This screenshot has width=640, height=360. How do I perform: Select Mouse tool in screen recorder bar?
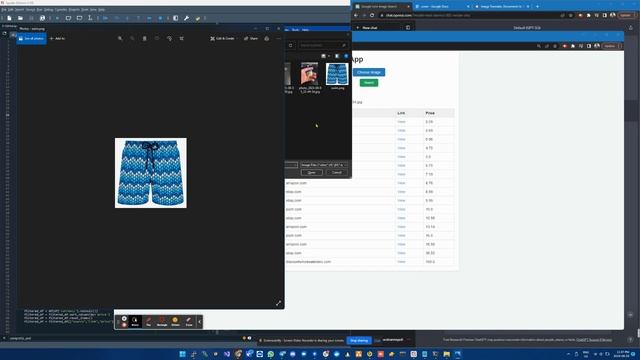point(135,322)
